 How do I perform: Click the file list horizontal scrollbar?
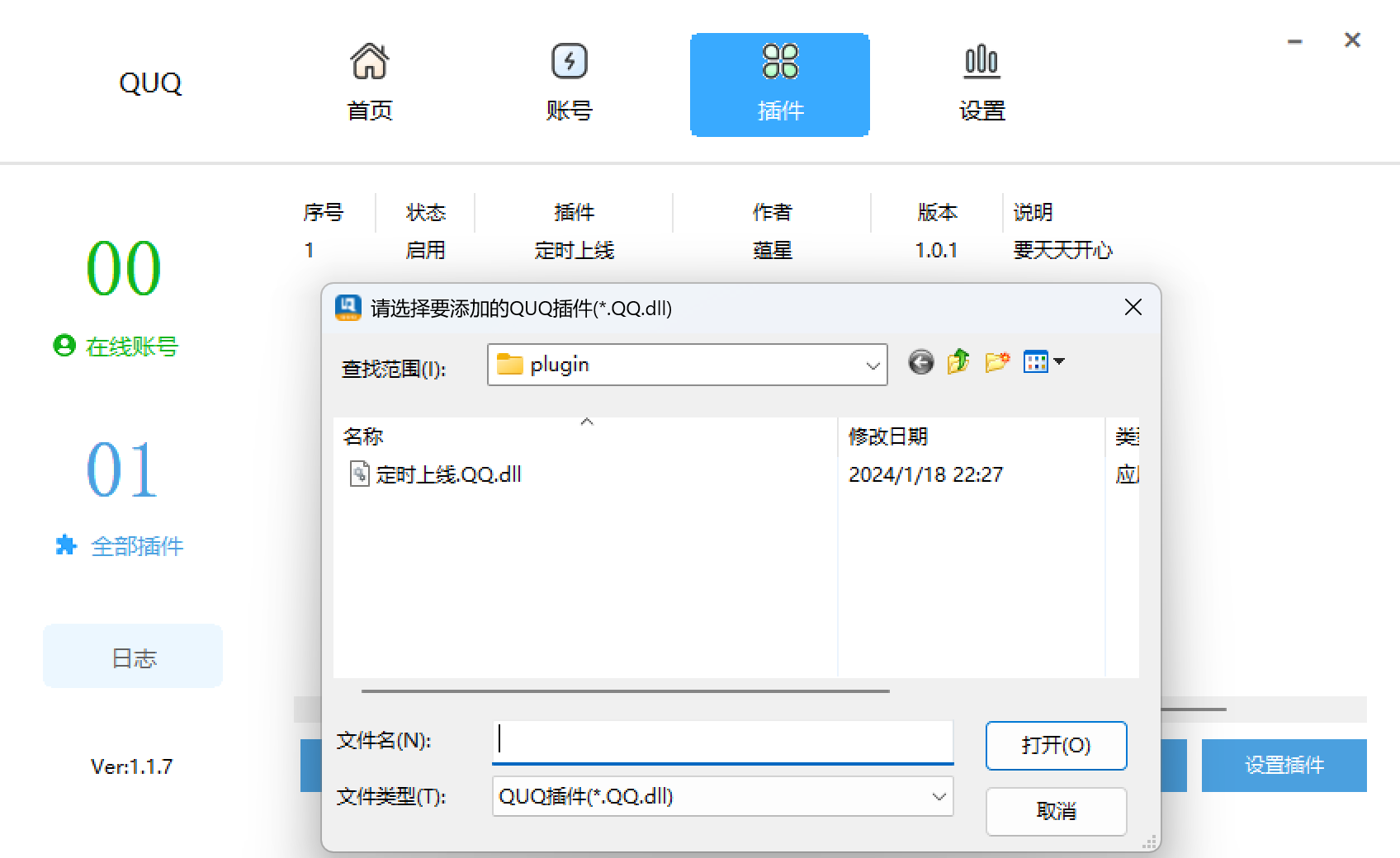pos(625,691)
